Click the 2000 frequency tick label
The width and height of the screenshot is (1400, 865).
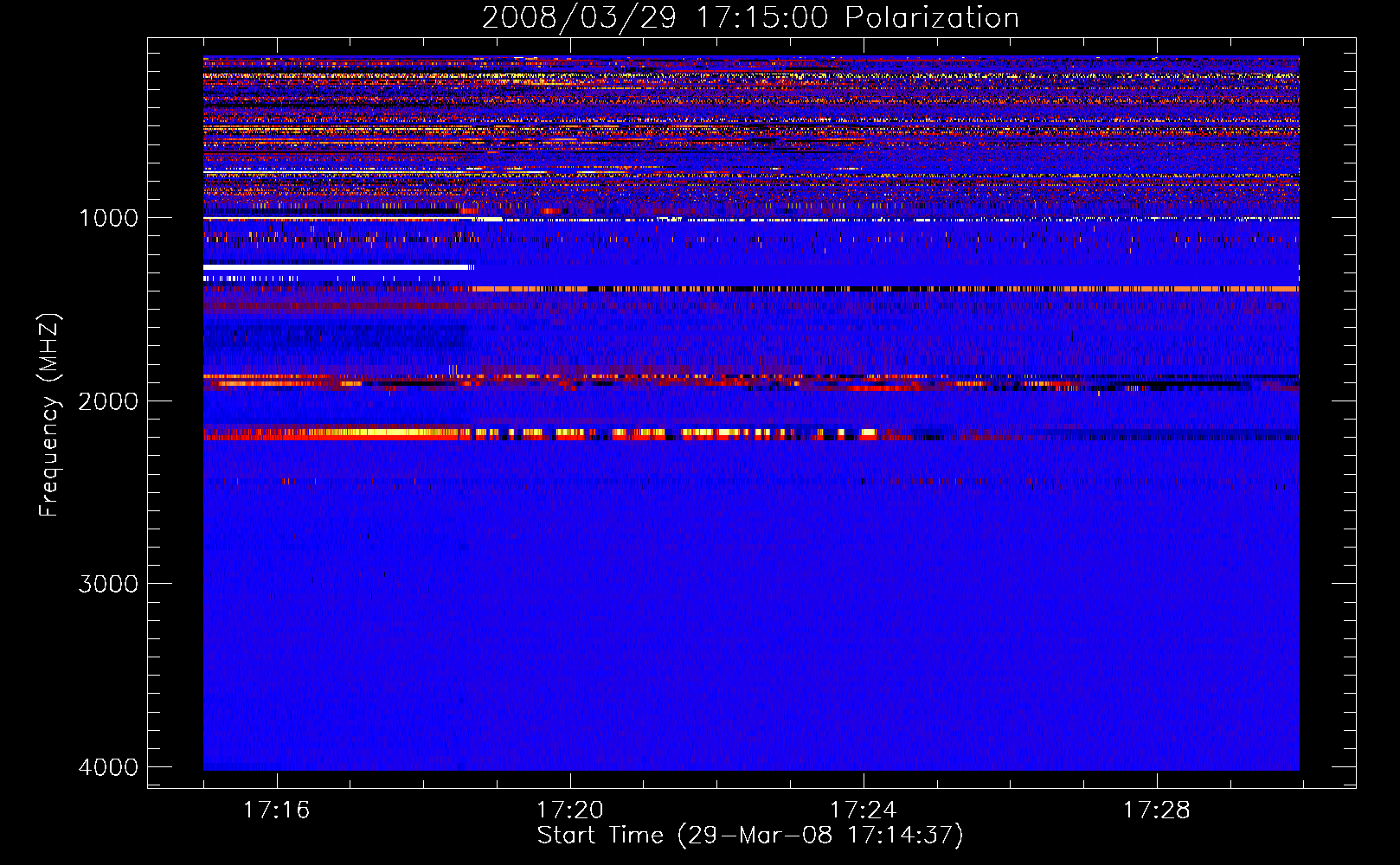[x=108, y=401]
